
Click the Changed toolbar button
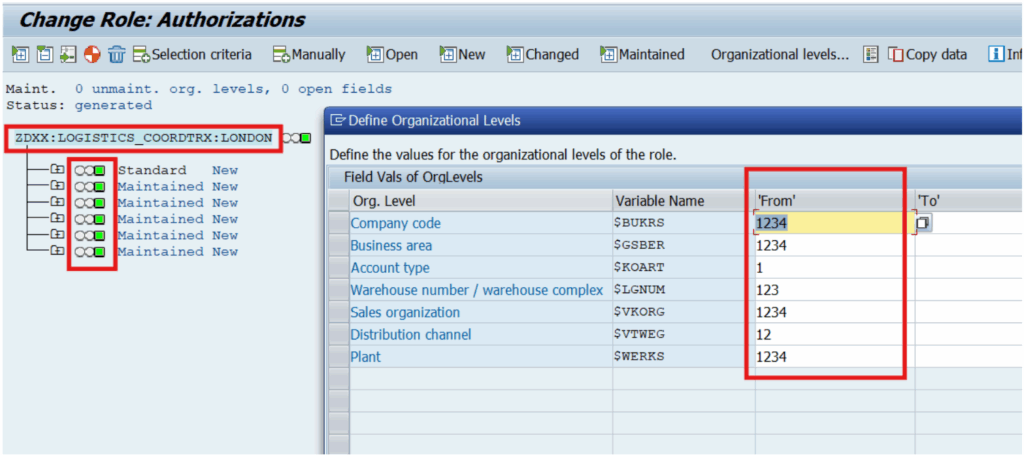[543, 55]
